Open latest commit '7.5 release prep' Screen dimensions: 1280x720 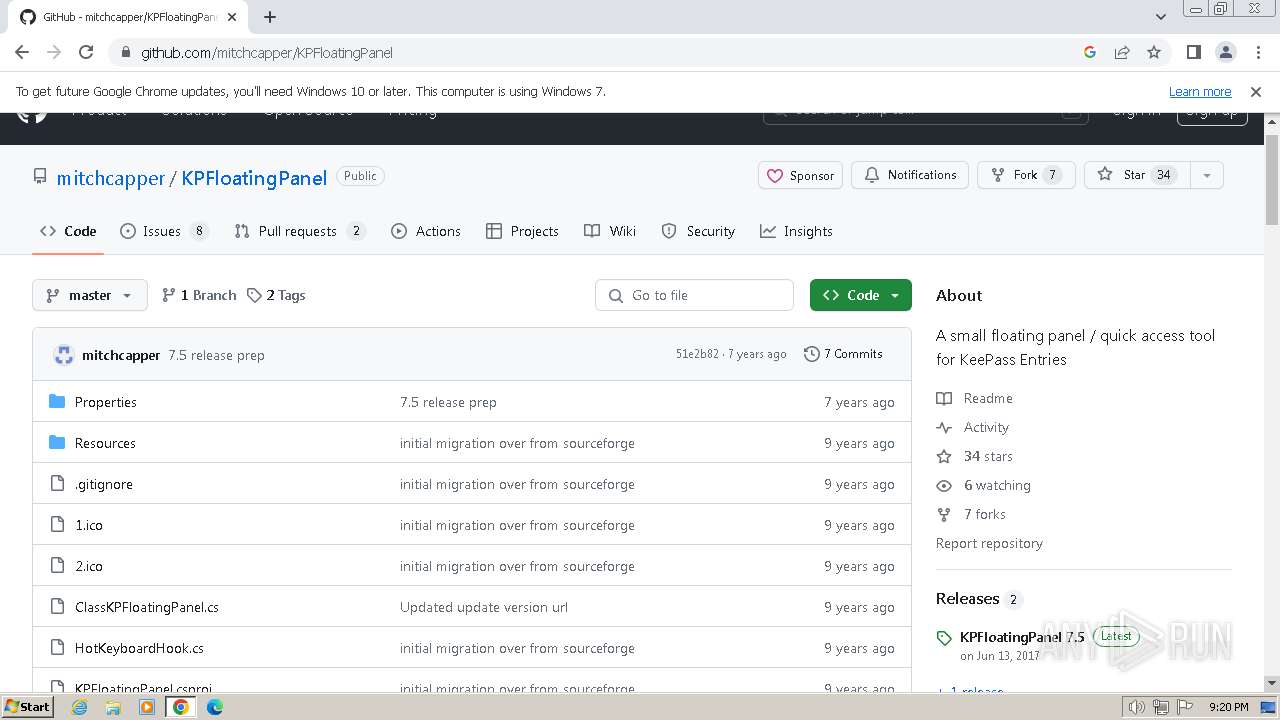(217, 355)
